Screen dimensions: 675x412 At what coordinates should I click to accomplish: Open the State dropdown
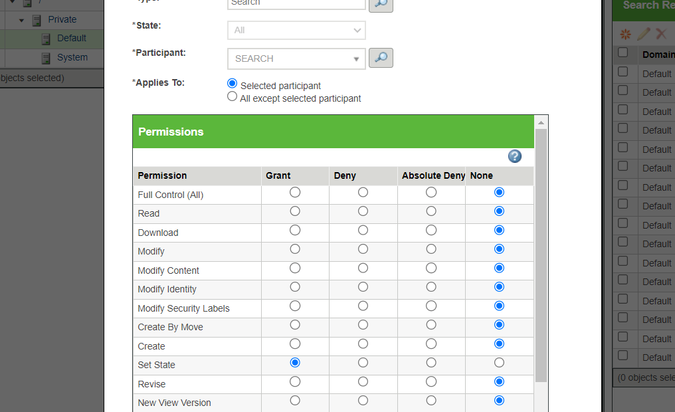click(296, 30)
